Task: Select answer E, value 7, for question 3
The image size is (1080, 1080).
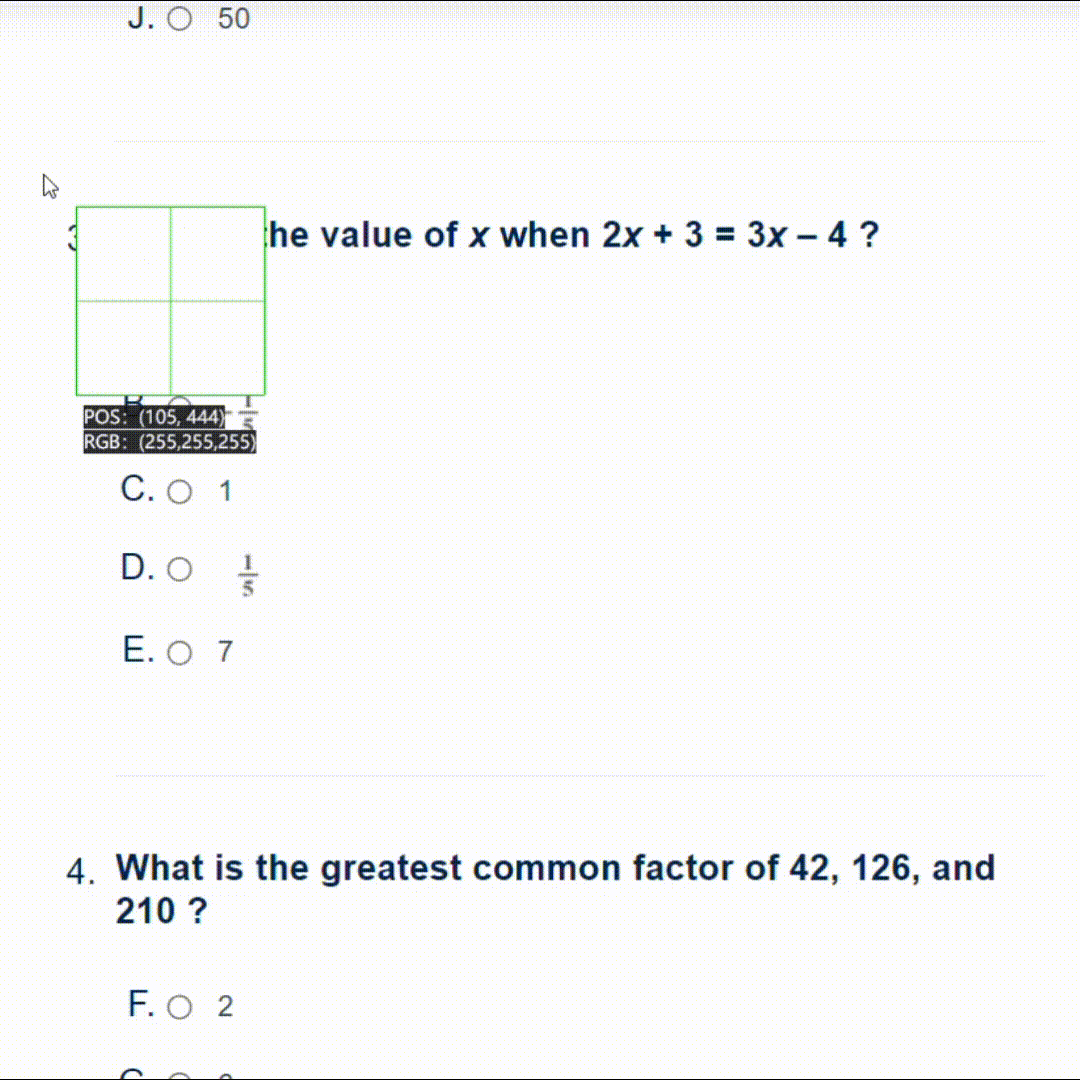Action: 180,651
